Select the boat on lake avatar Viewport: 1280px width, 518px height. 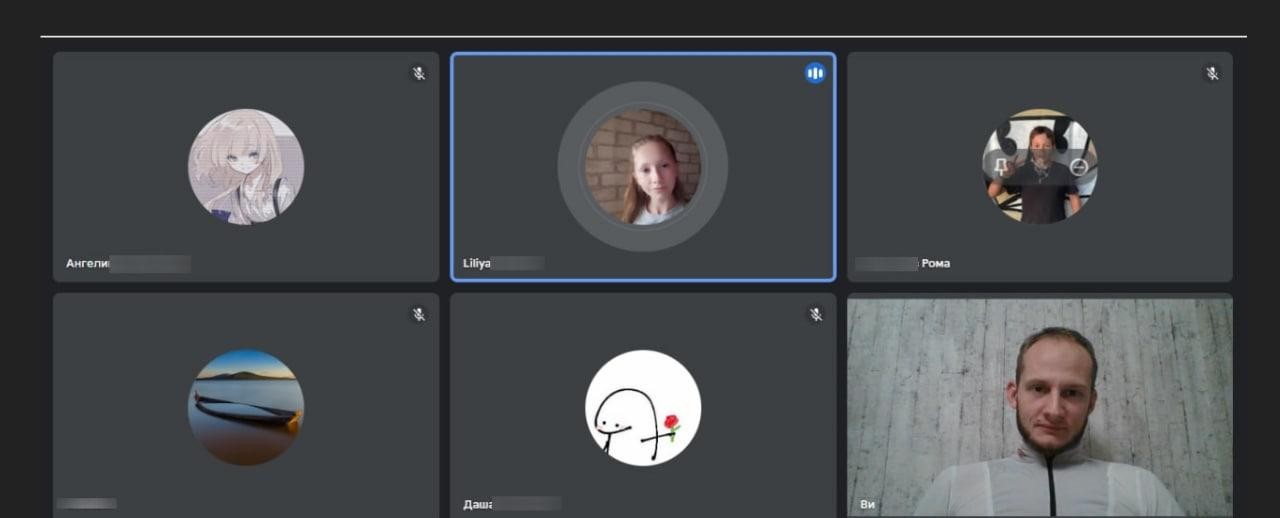[x=246, y=407]
